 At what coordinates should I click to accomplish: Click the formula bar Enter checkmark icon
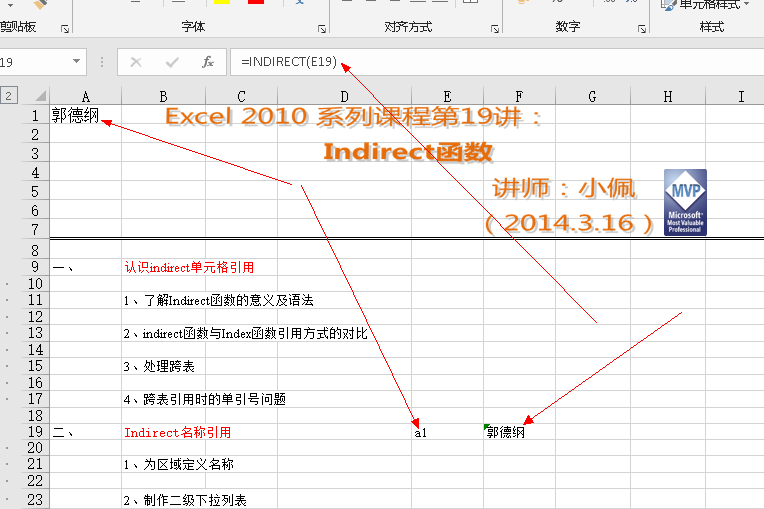click(x=172, y=62)
